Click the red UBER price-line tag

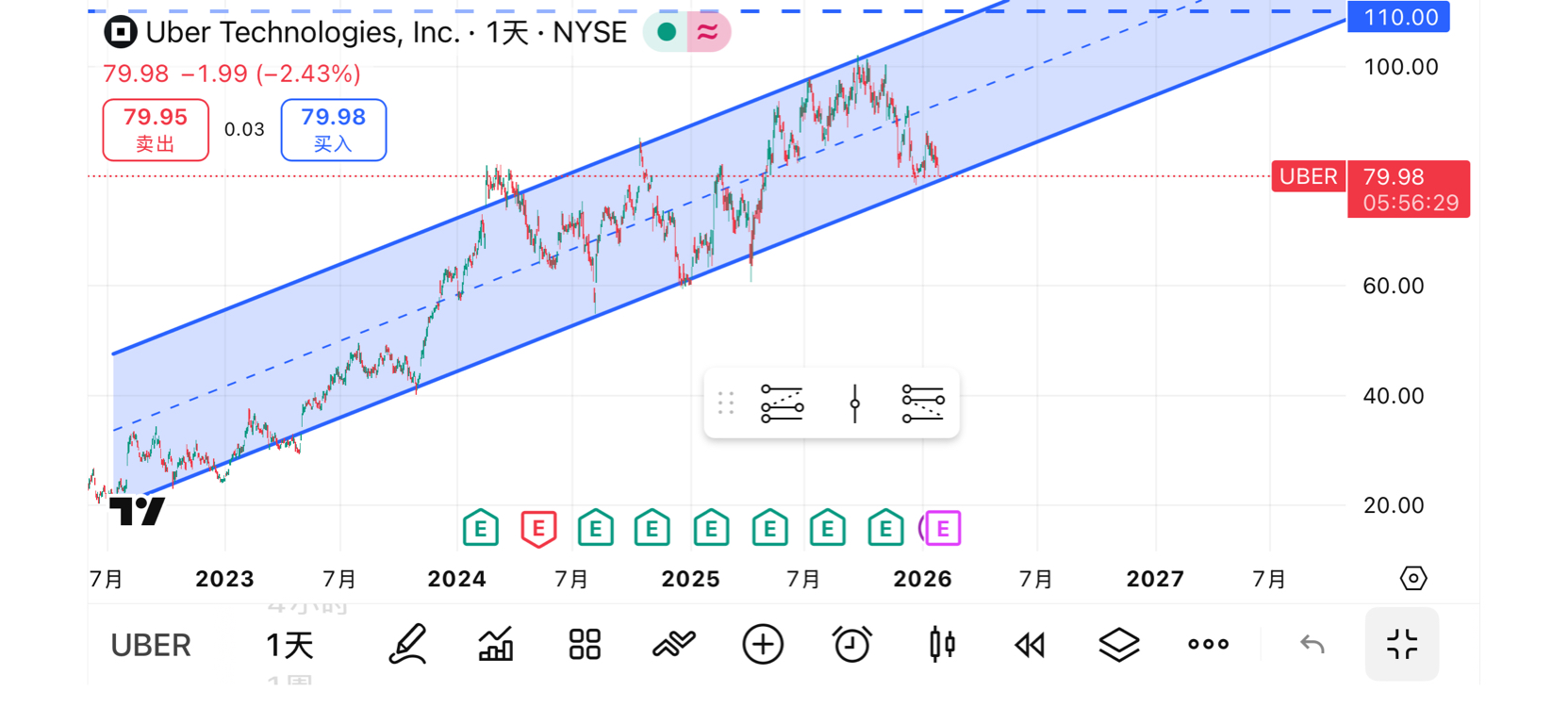tap(1308, 176)
